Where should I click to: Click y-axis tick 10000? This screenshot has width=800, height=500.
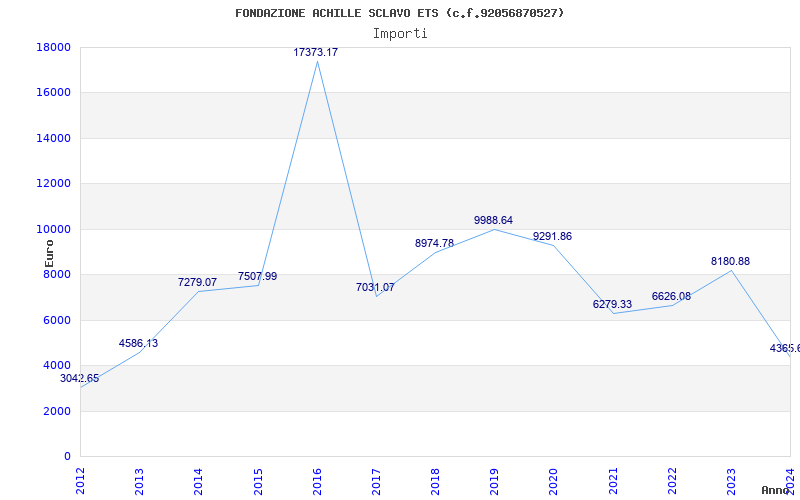[53, 229]
